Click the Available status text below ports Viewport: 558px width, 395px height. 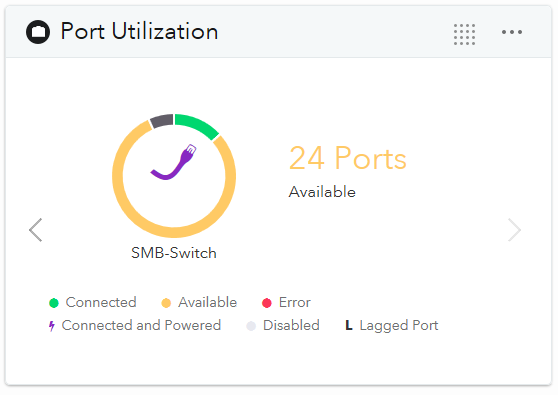(322, 192)
